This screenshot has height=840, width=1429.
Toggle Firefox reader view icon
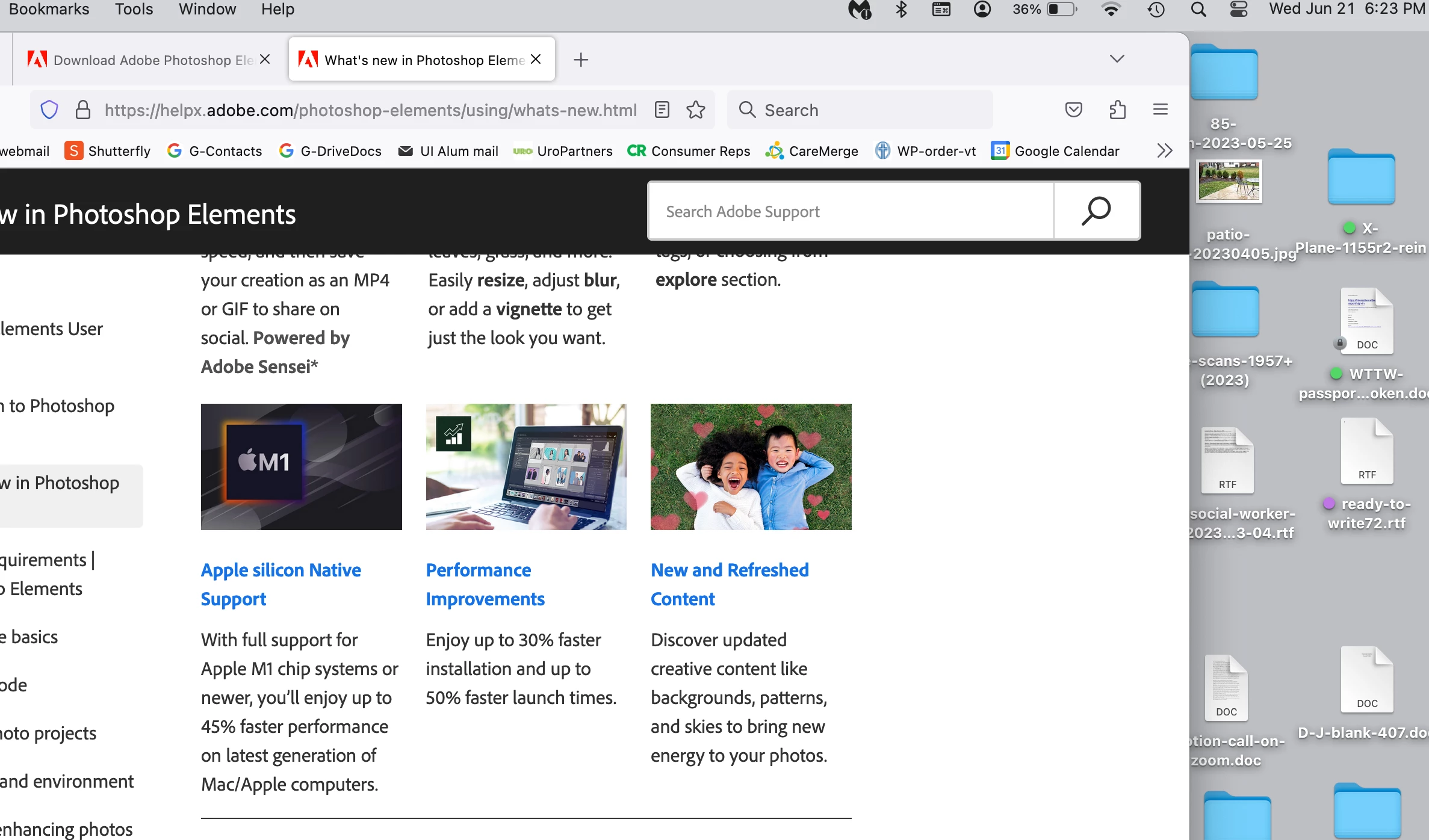(662, 110)
